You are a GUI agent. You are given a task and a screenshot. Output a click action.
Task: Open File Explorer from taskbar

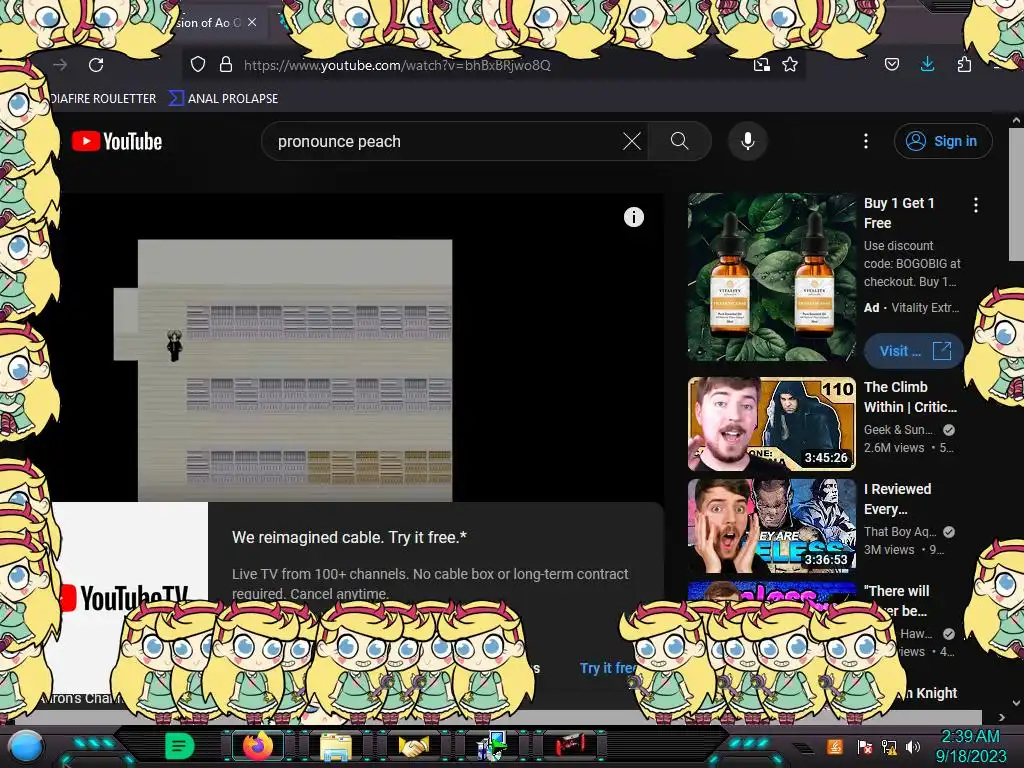coord(336,746)
